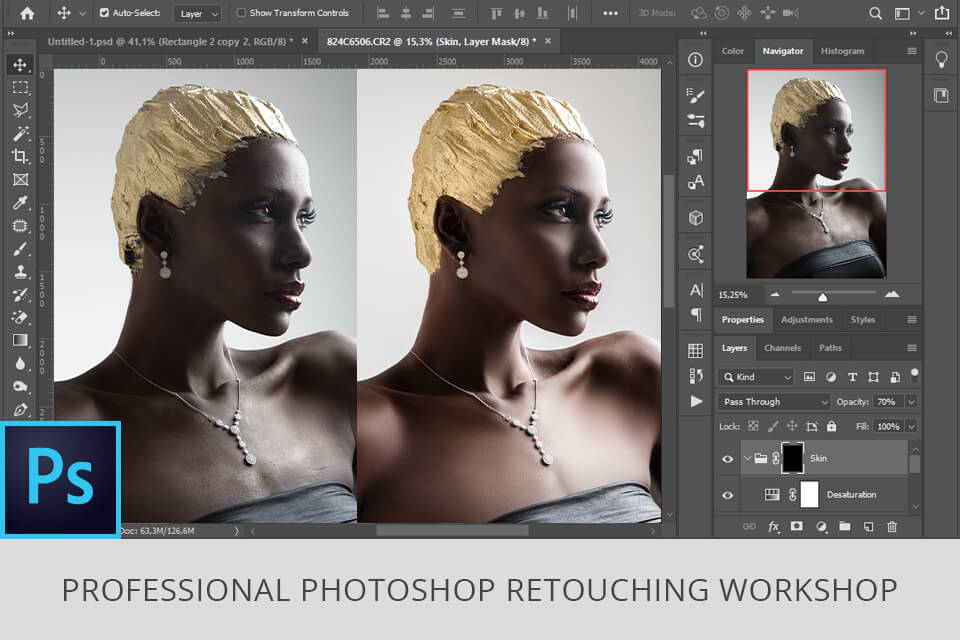Pick the Magic Wand tool
This screenshot has height=640, width=960.
[20, 133]
